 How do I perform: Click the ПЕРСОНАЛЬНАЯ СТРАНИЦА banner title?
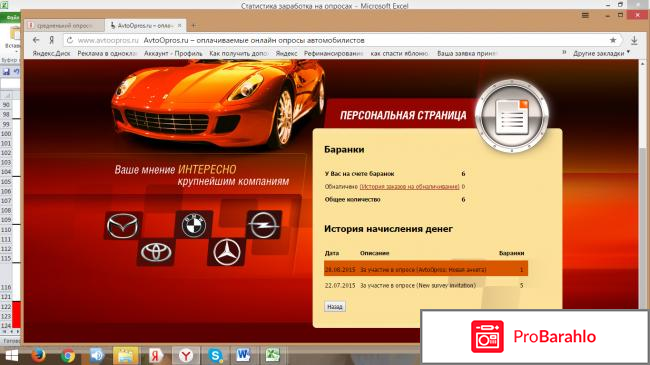pos(403,115)
